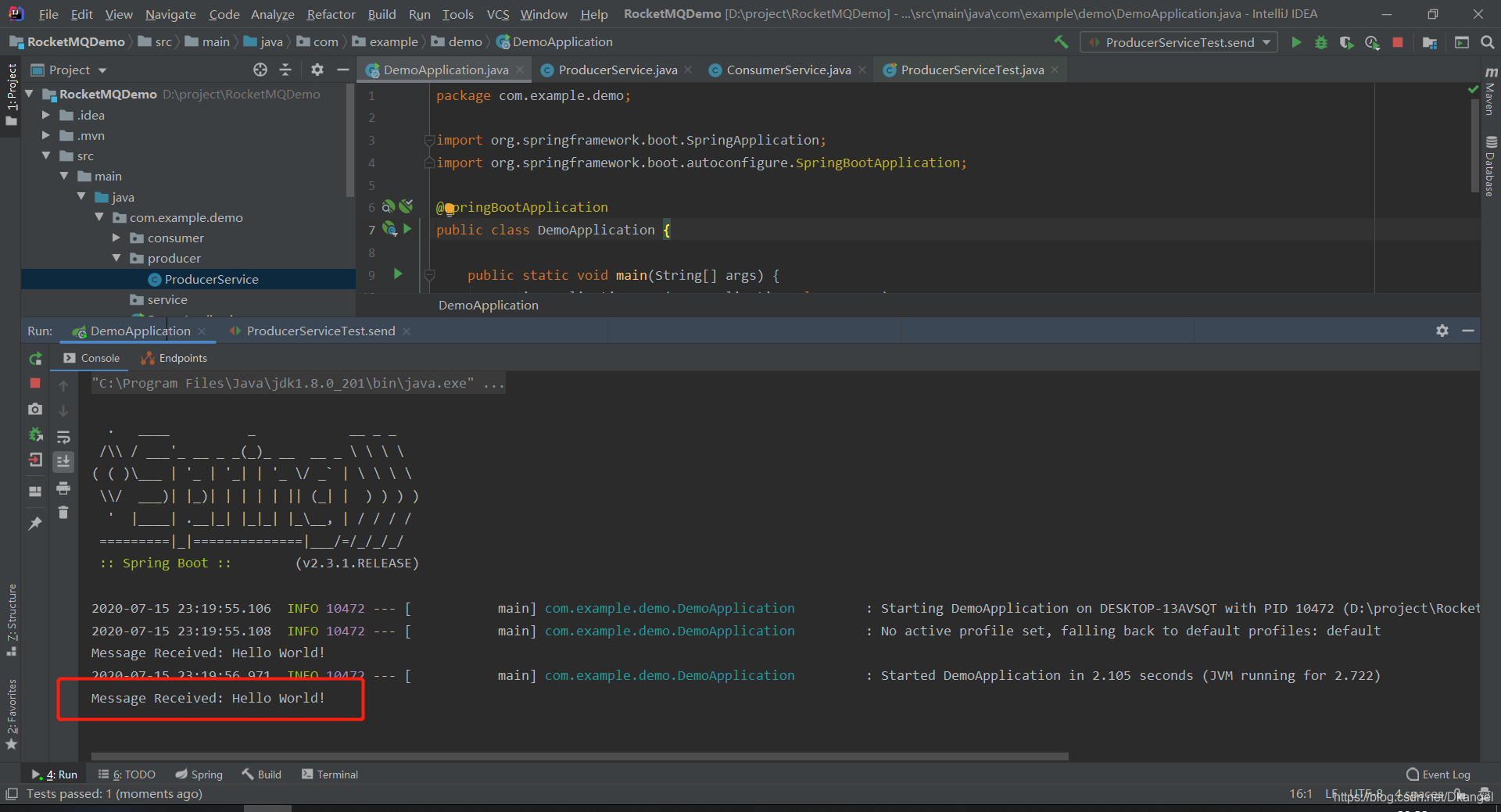Open the Navigate menu
1501x812 pixels.
(x=170, y=14)
